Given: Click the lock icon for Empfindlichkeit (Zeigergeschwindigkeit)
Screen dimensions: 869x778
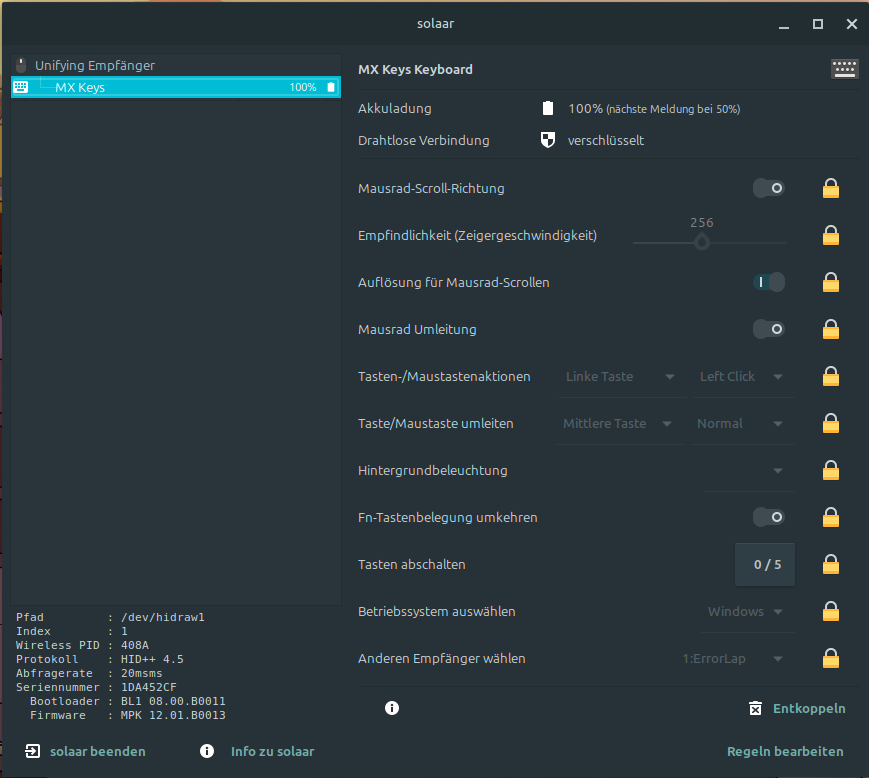Looking at the screenshot, I should point(830,236).
